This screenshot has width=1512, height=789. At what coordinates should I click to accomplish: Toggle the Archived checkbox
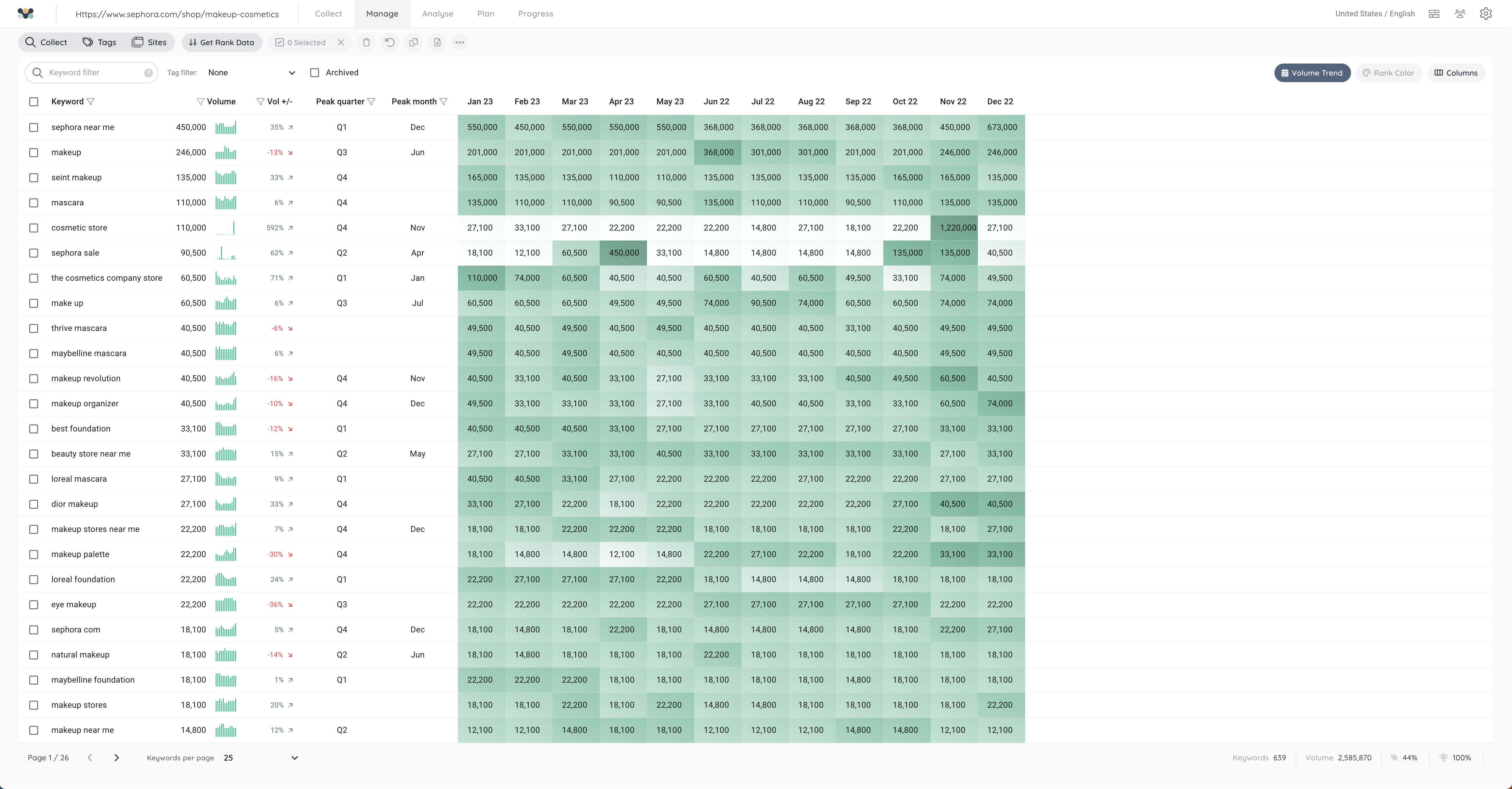click(315, 73)
